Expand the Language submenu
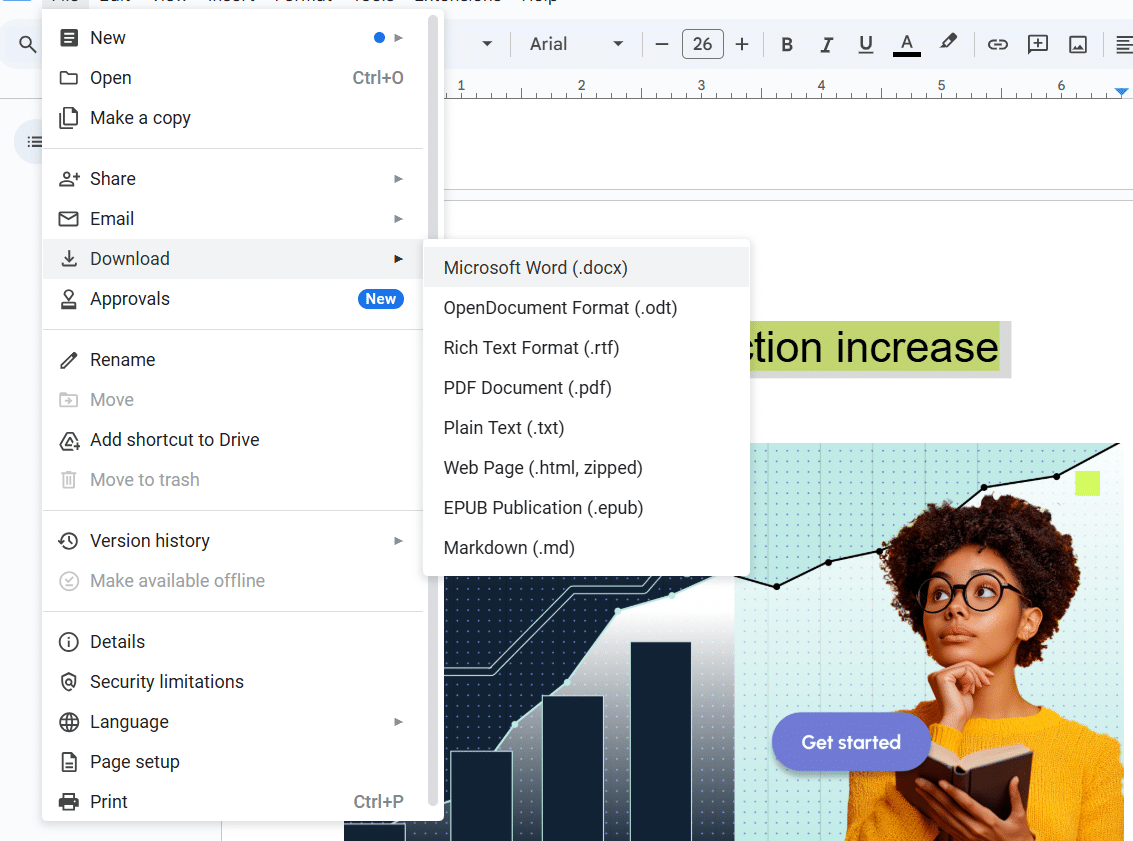Viewport: 1133px width, 841px height. (x=233, y=722)
